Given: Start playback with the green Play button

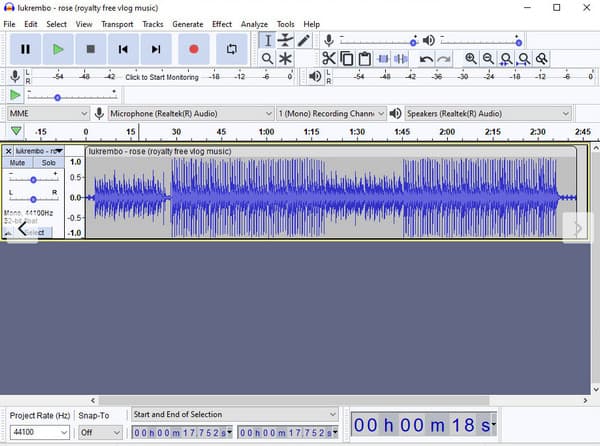Looking at the screenshot, I should click(58, 49).
